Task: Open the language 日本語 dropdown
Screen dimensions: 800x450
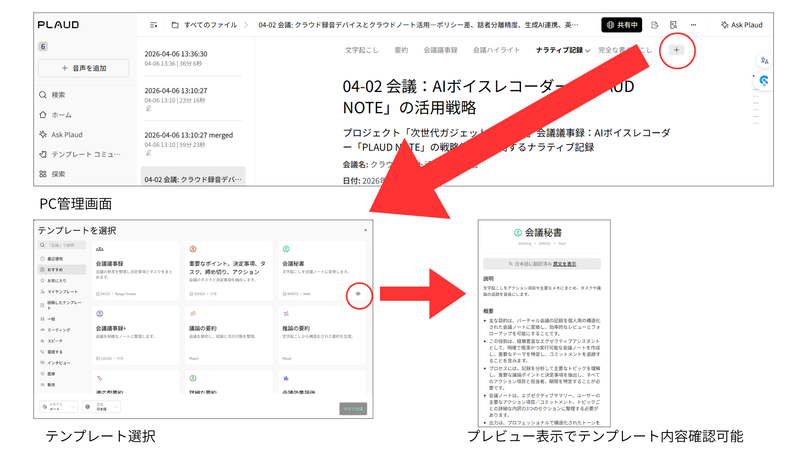Action: [x=101, y=407]
